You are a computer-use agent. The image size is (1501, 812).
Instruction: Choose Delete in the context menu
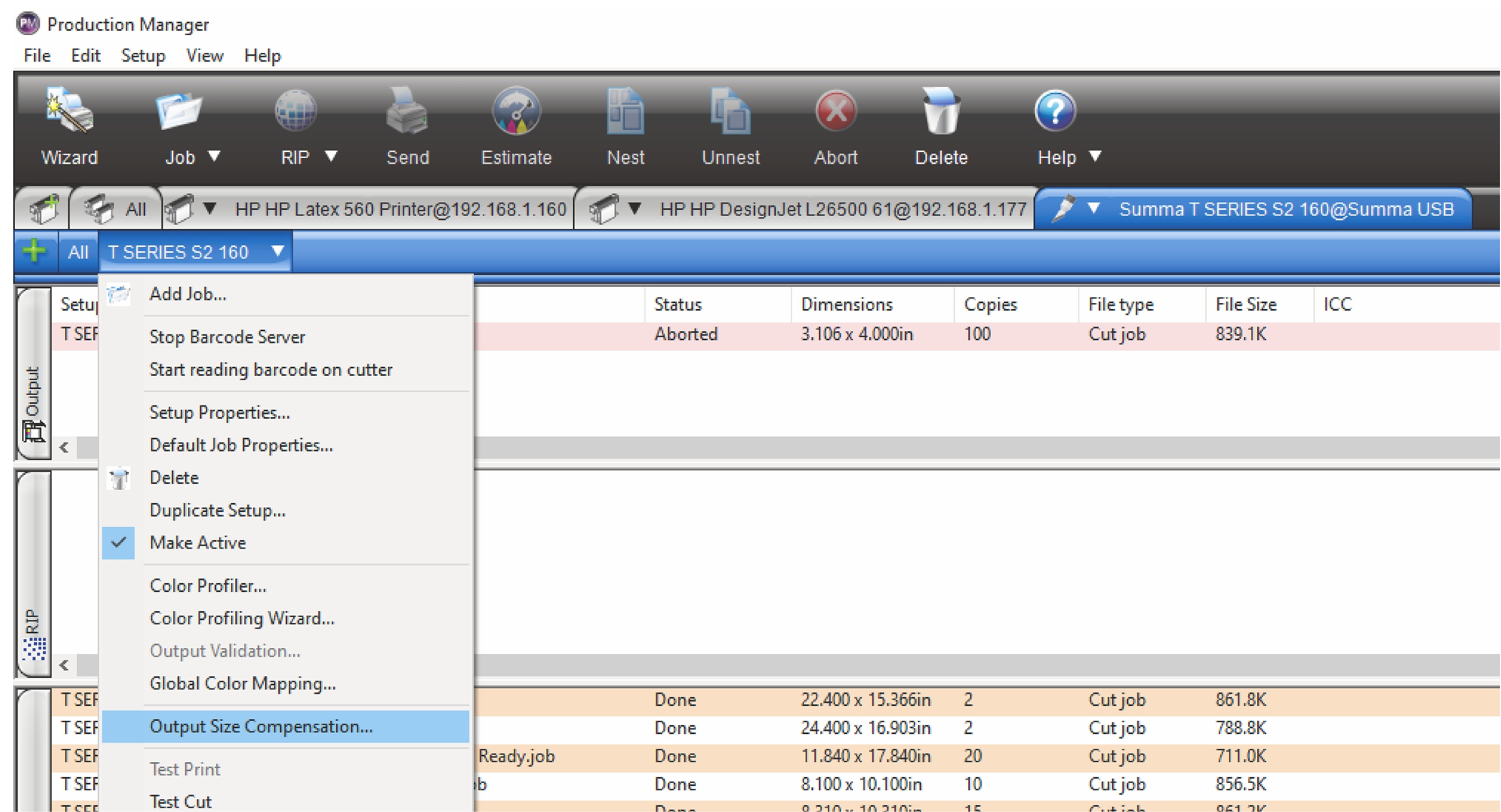286,478
